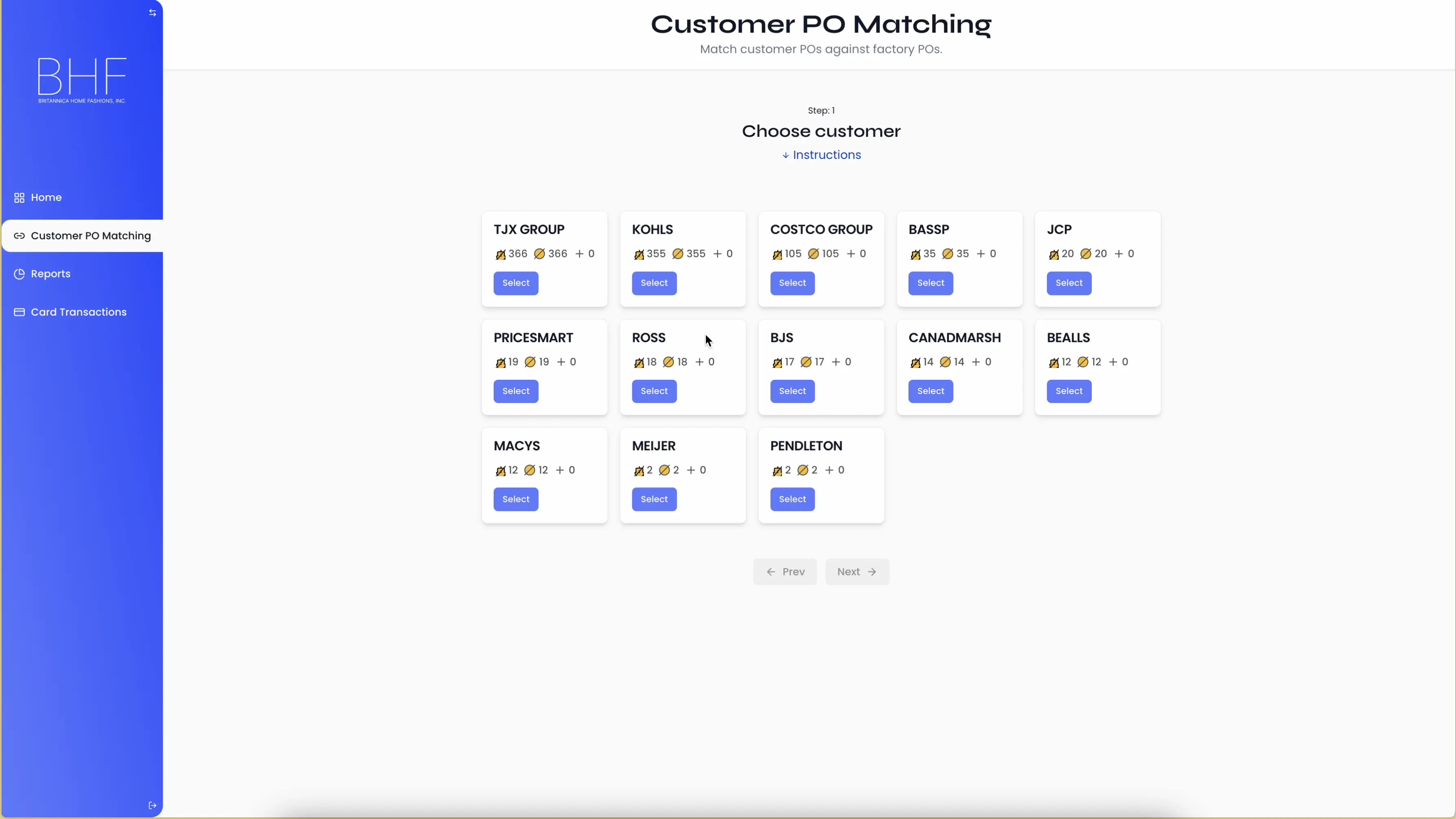This screenshot has width=1456, height=819.
Task: Select the TJX GROUP customer
Action: tap(516, 283)
